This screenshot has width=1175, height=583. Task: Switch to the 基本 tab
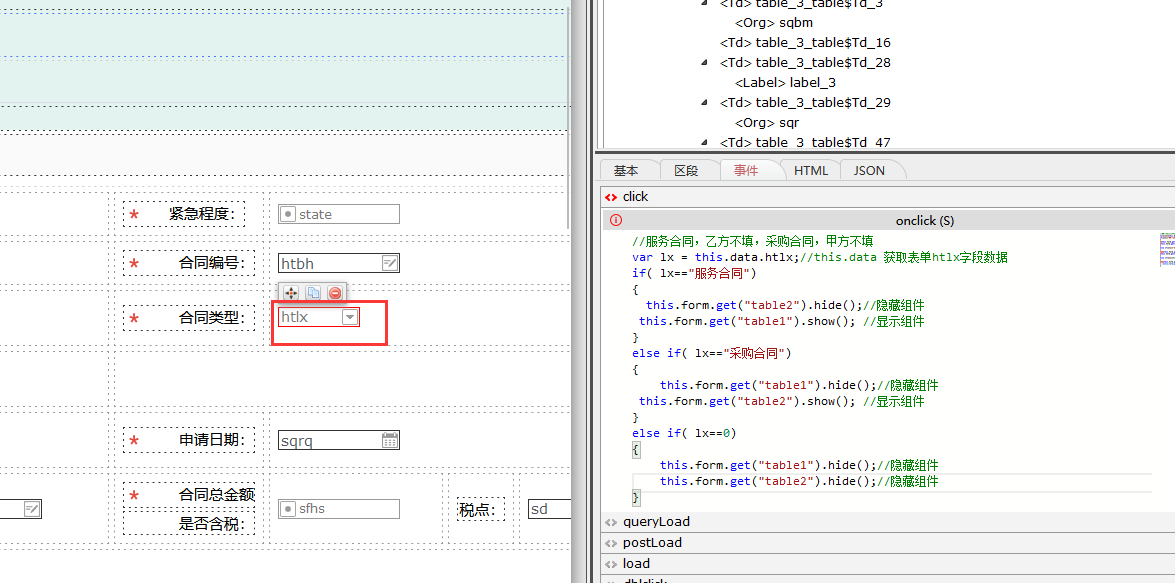(626, 171)
